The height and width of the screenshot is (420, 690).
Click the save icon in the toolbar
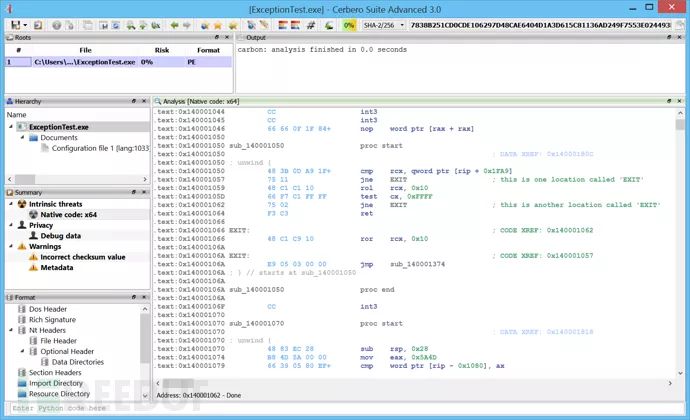(x=15, y=24)
